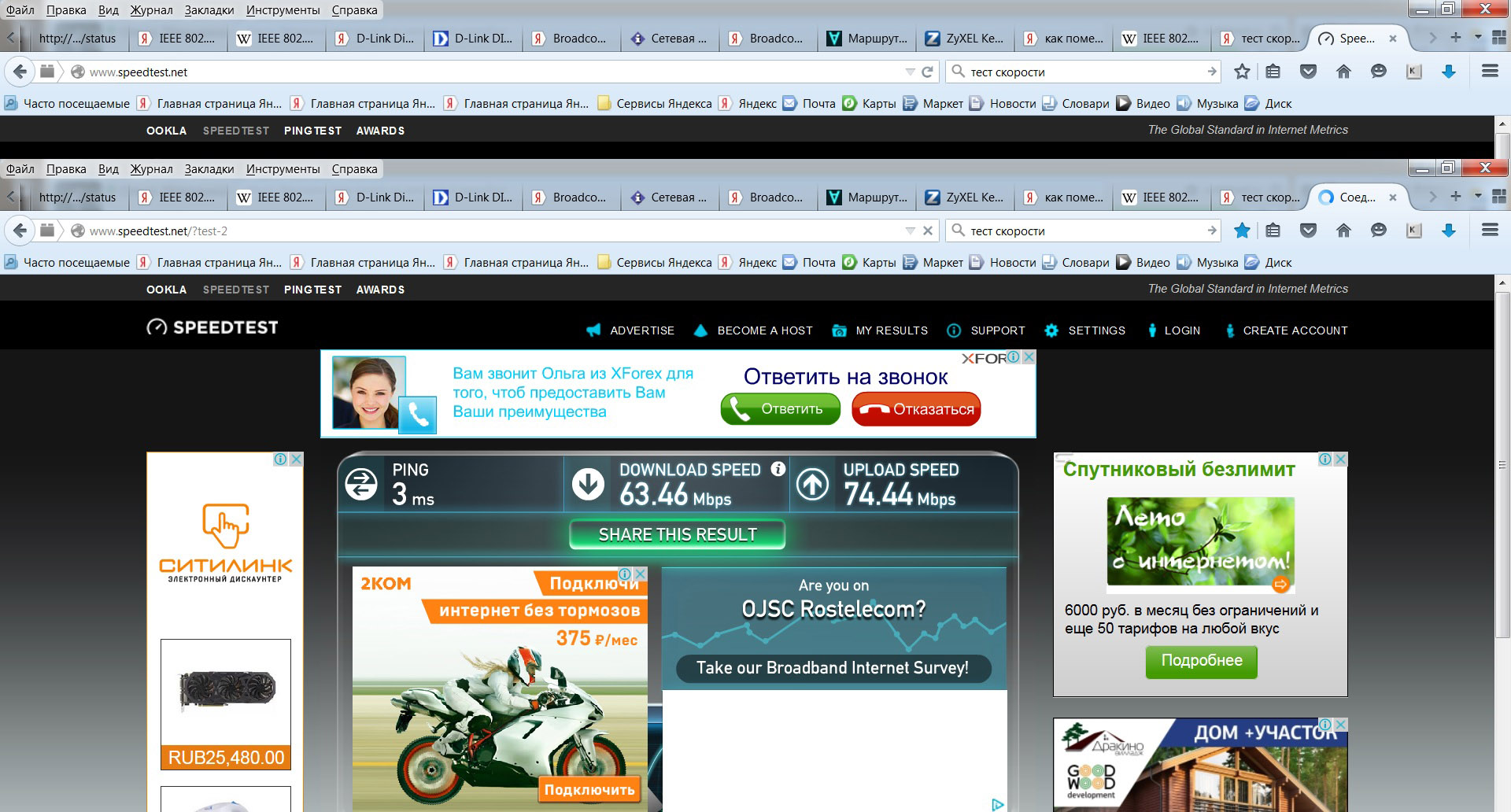The image size is (1511, 812).
Task: Open Pingtest link in front window
Action: click(312, 290)
